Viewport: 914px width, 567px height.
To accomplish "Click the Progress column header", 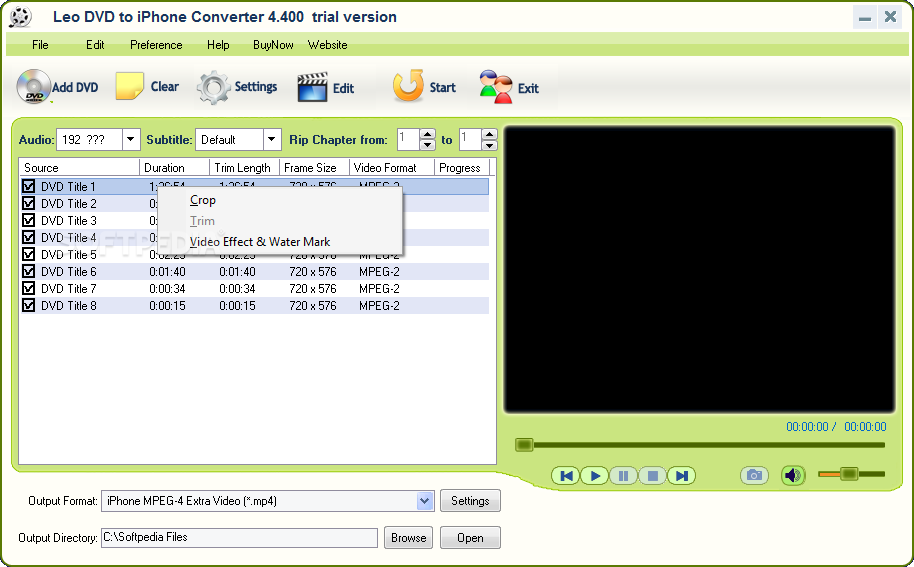I will pyautogui.click(x=462, y=168).
